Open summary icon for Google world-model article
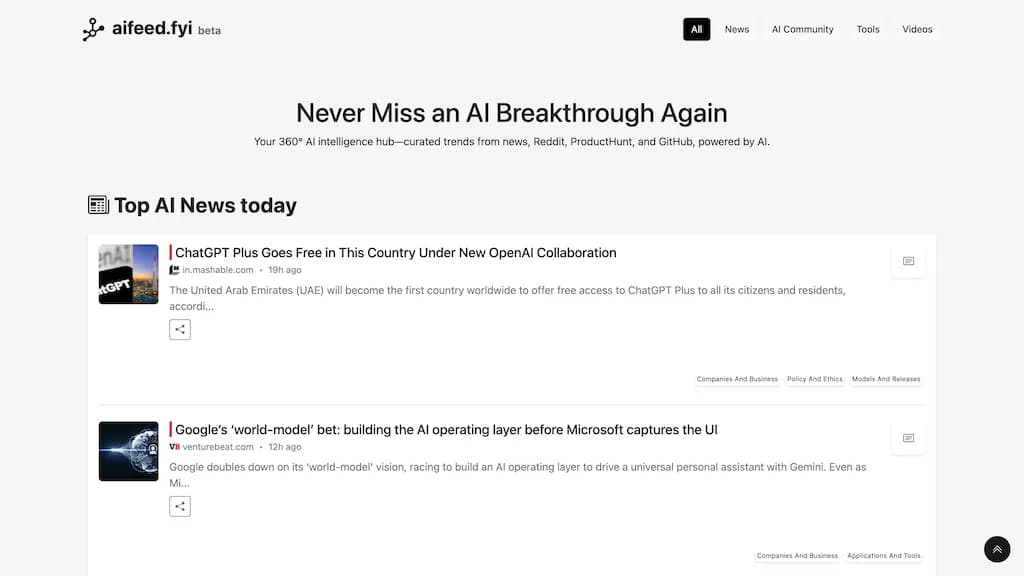Image resolution: width=1024 pixels, height=576 pixels. (908, 438)
